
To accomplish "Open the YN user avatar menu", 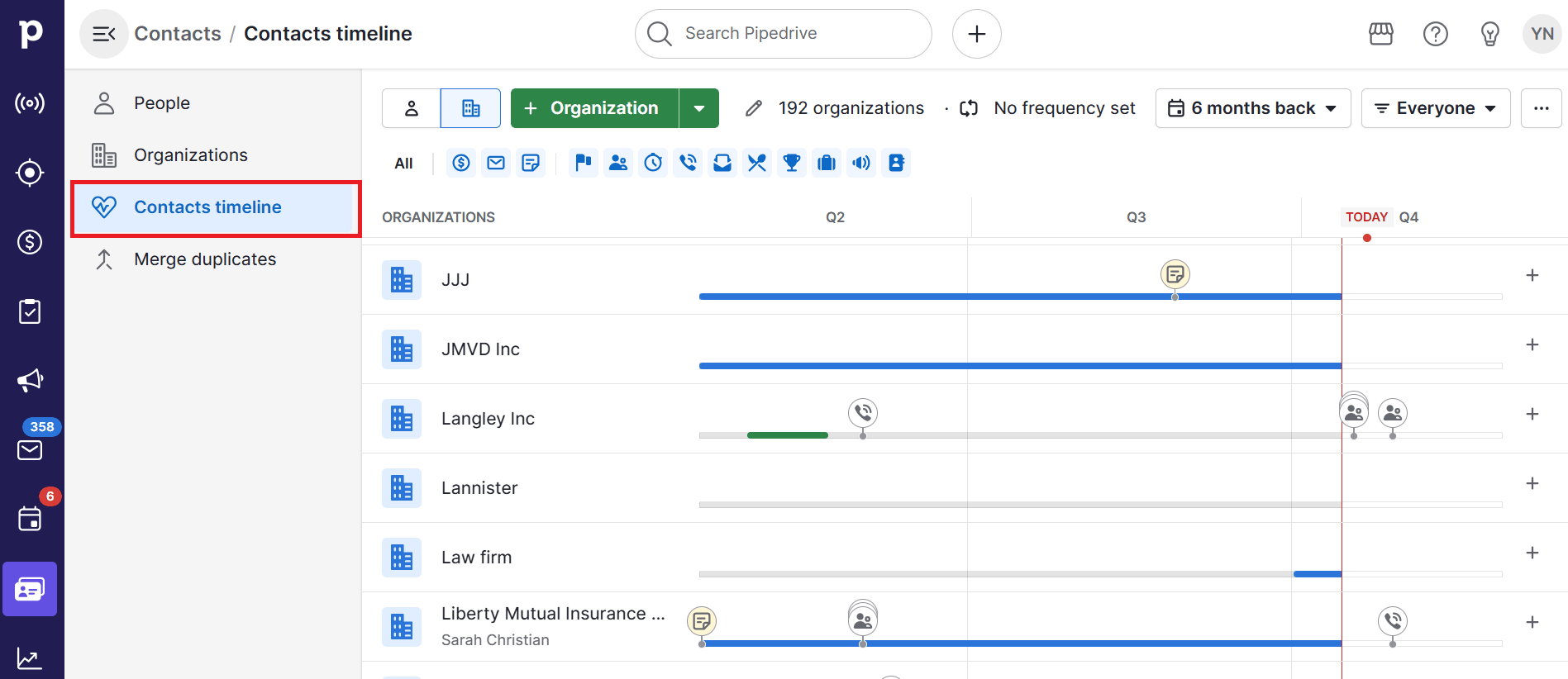I will [x=1542, y=34].
